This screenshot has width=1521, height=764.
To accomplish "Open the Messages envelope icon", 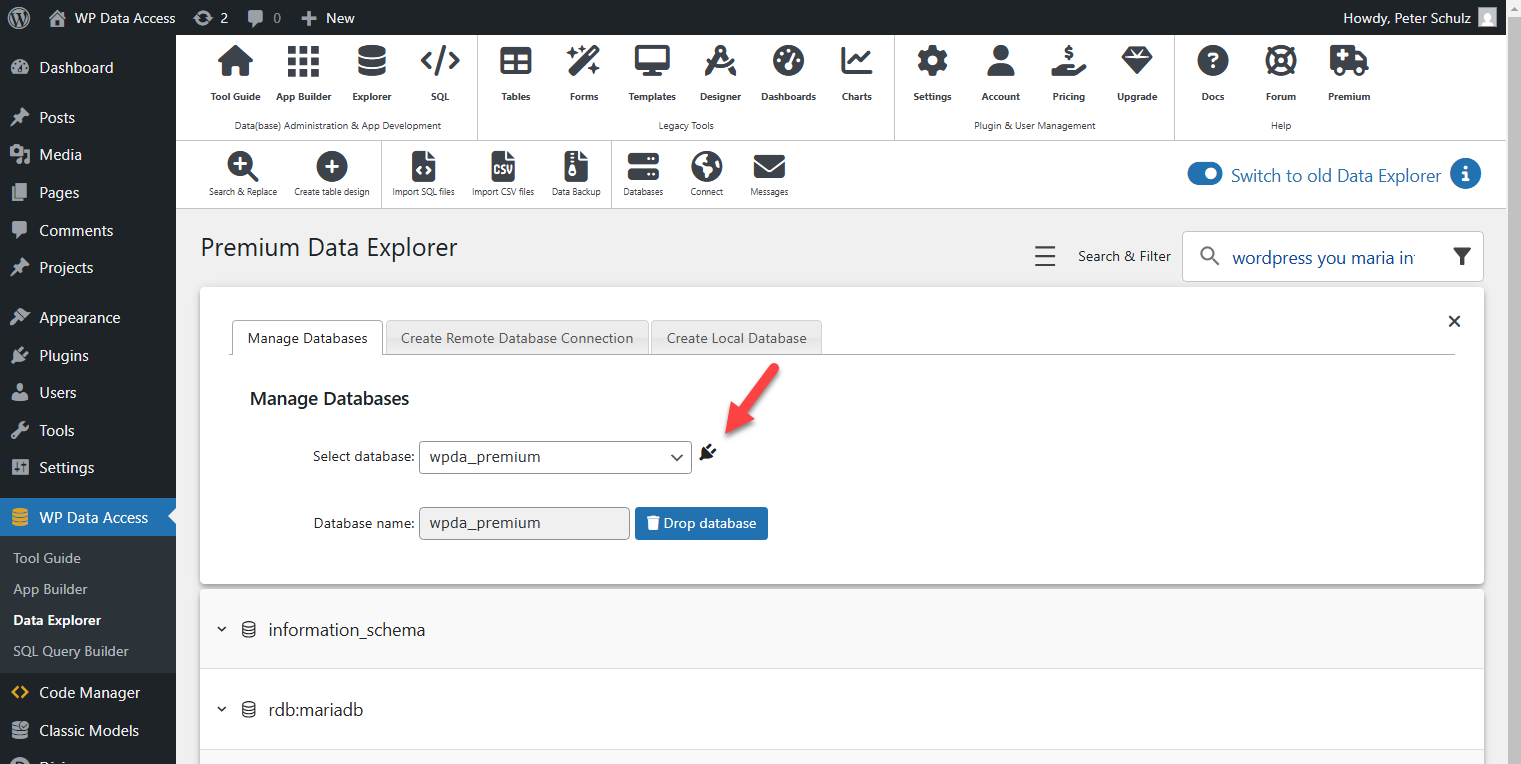I will (x=769, y=167).
